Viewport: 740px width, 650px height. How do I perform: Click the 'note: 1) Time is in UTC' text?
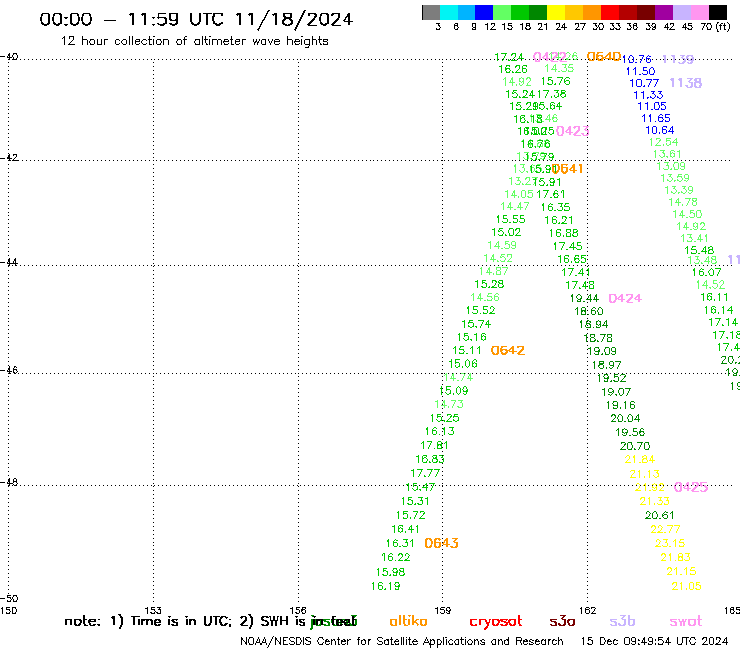pyautogui.click(x=148, y=621)
